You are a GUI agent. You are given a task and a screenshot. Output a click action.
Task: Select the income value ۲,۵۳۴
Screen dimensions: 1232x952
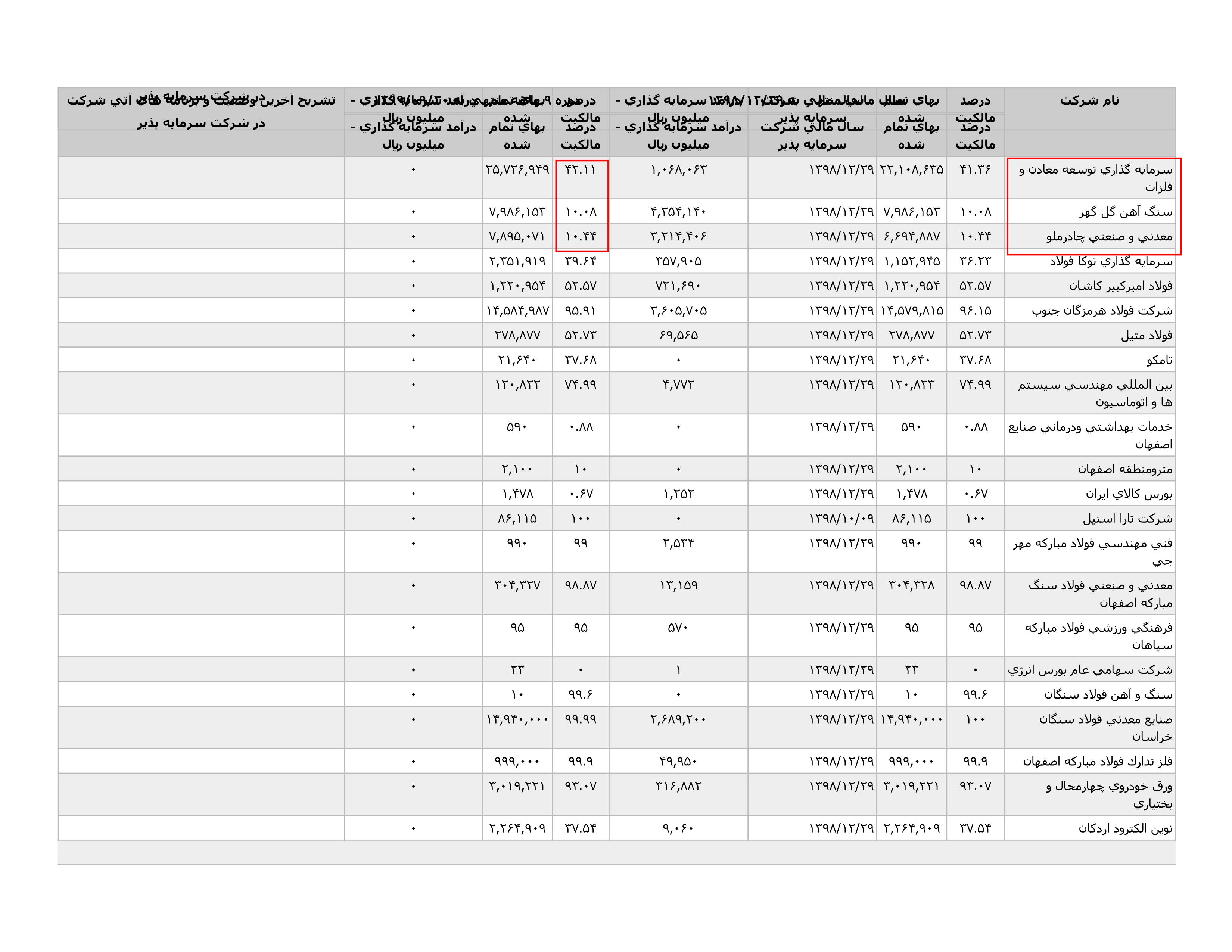click(679, 544)
